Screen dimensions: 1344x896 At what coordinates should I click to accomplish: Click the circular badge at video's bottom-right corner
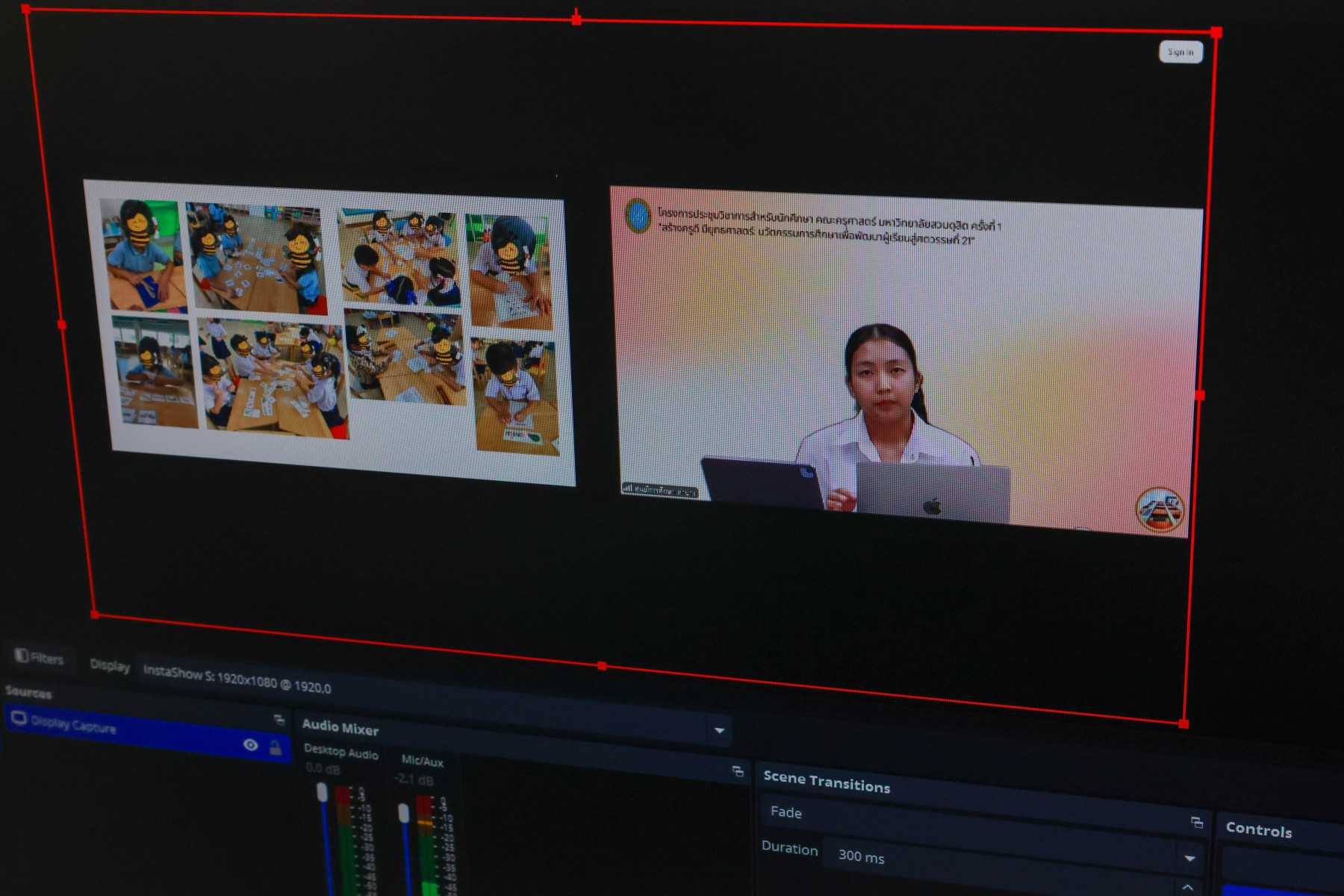tap(1160, 510)
